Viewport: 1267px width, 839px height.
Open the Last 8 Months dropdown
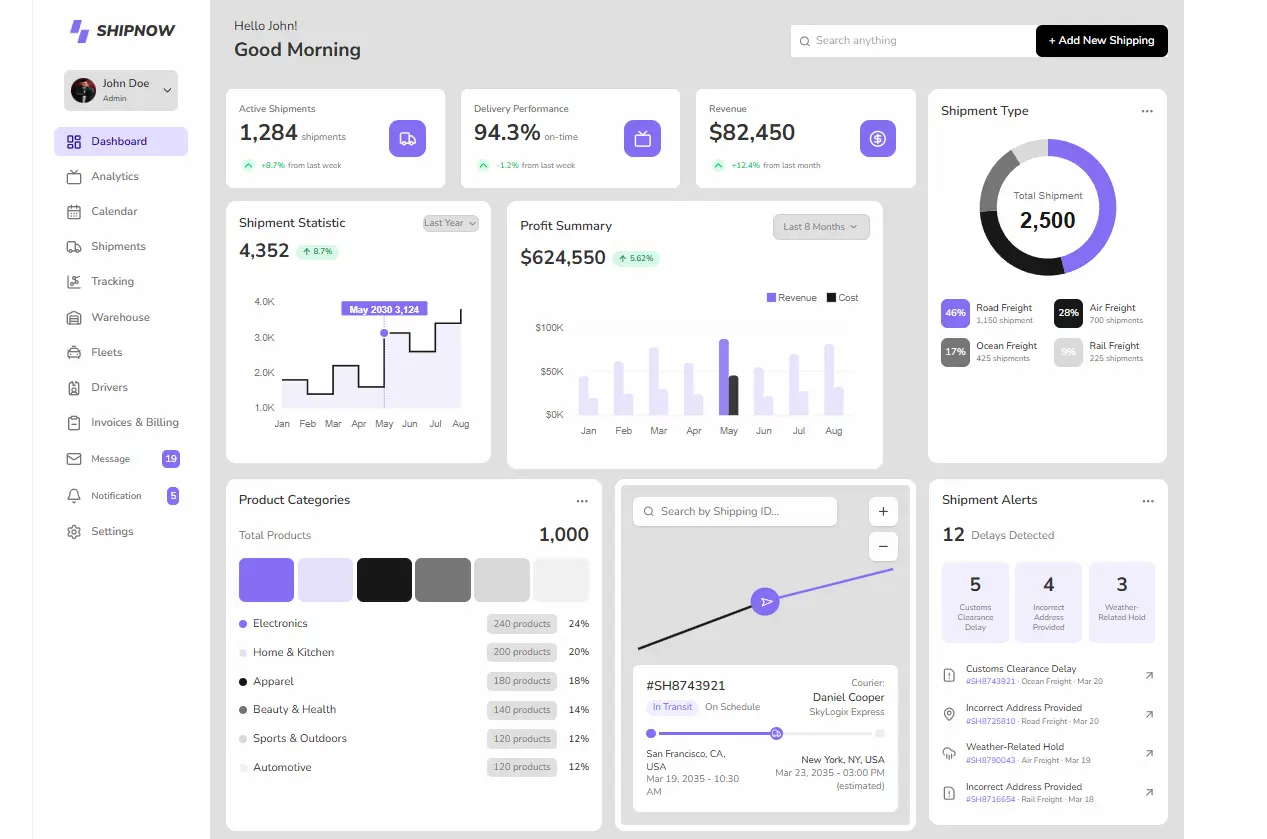(x=821, y=227)
